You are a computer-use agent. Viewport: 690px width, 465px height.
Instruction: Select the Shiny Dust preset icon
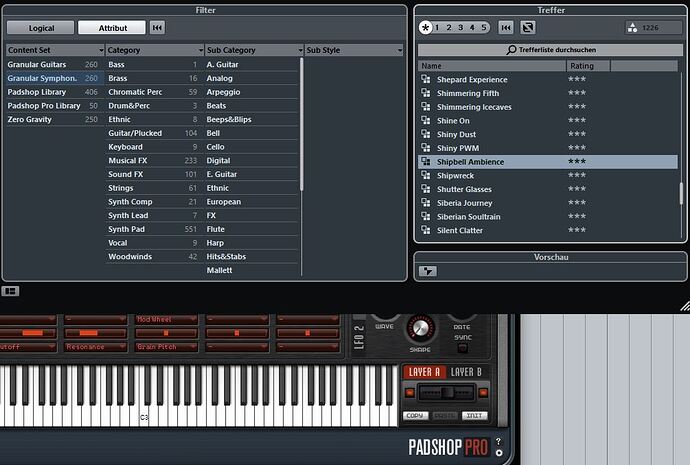coord(426,134)
